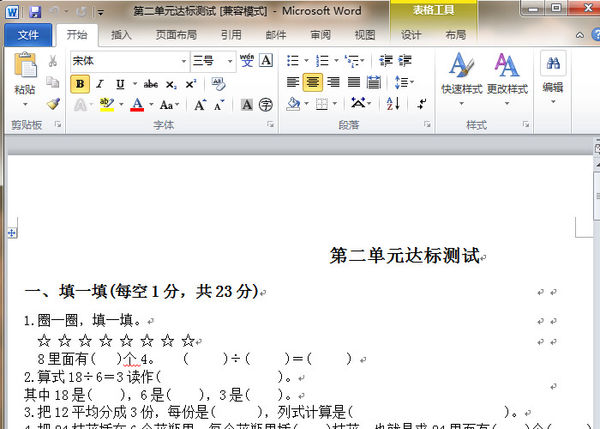Open the borders dropdown arrow
600x429 pixels.
(x=335, y=104)
